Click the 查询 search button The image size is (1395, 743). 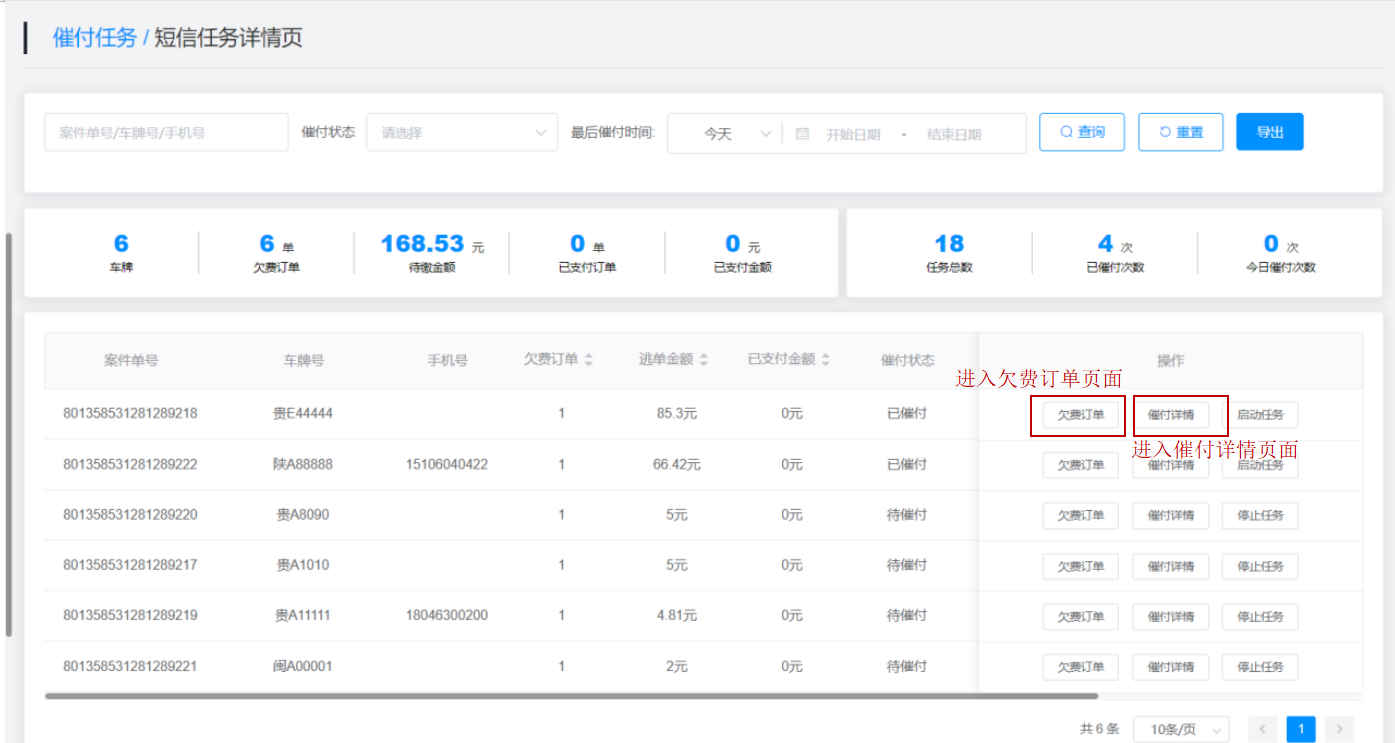[1081, 132]
